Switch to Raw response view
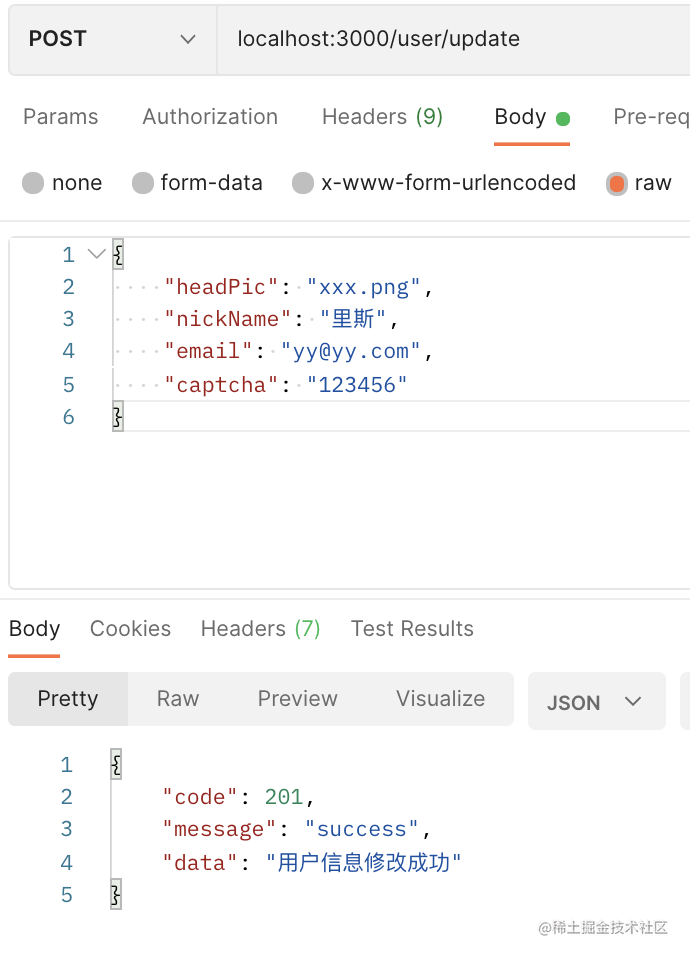 point(178,699)
